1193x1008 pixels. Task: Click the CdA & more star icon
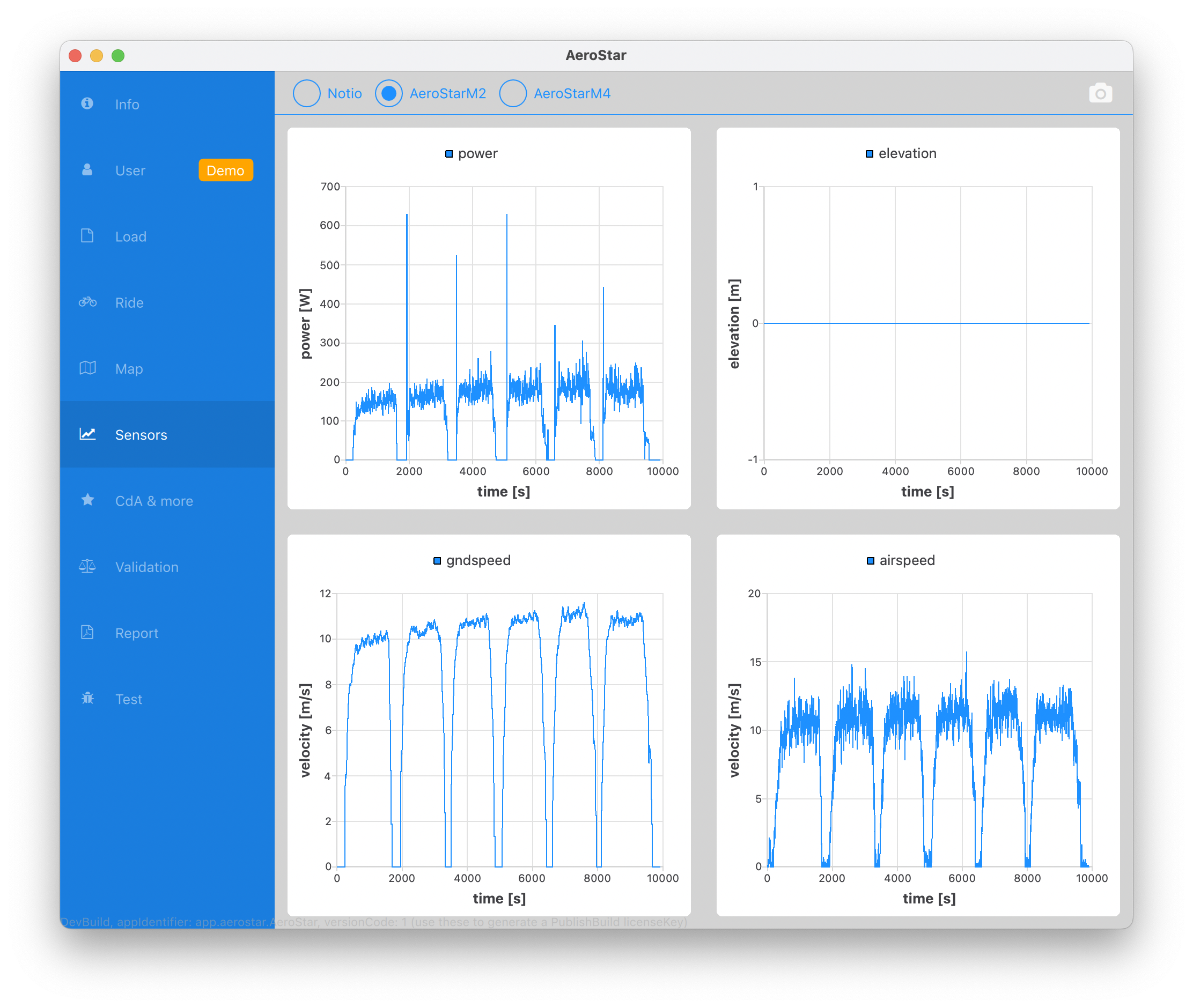point(87,501)
